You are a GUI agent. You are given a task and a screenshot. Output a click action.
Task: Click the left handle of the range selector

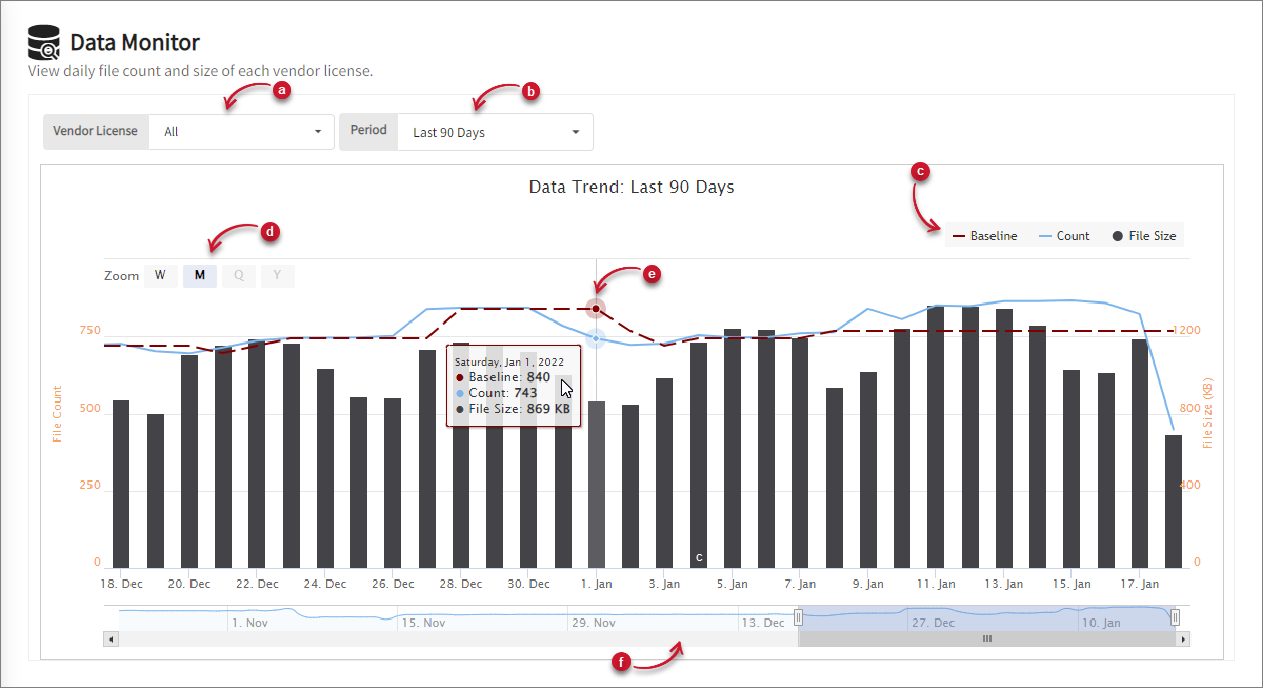tap(798, 617)
